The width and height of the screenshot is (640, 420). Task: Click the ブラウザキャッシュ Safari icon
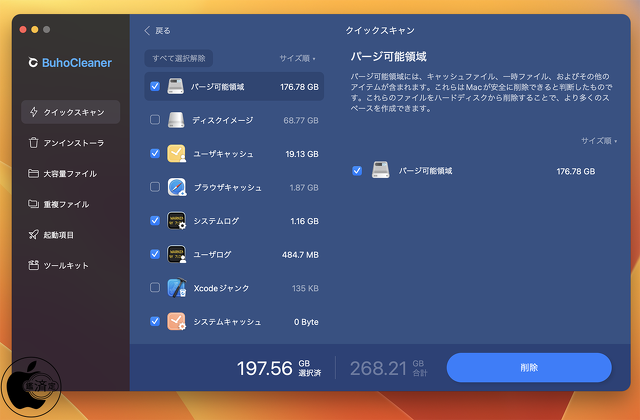tap(177, 187)
